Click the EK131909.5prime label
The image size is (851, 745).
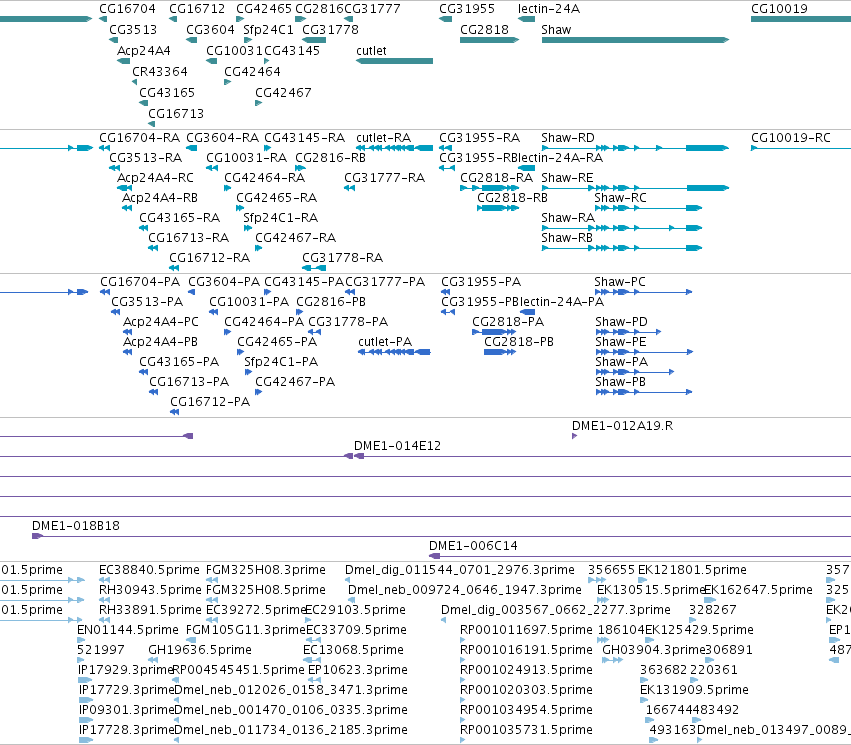(694, 690)
